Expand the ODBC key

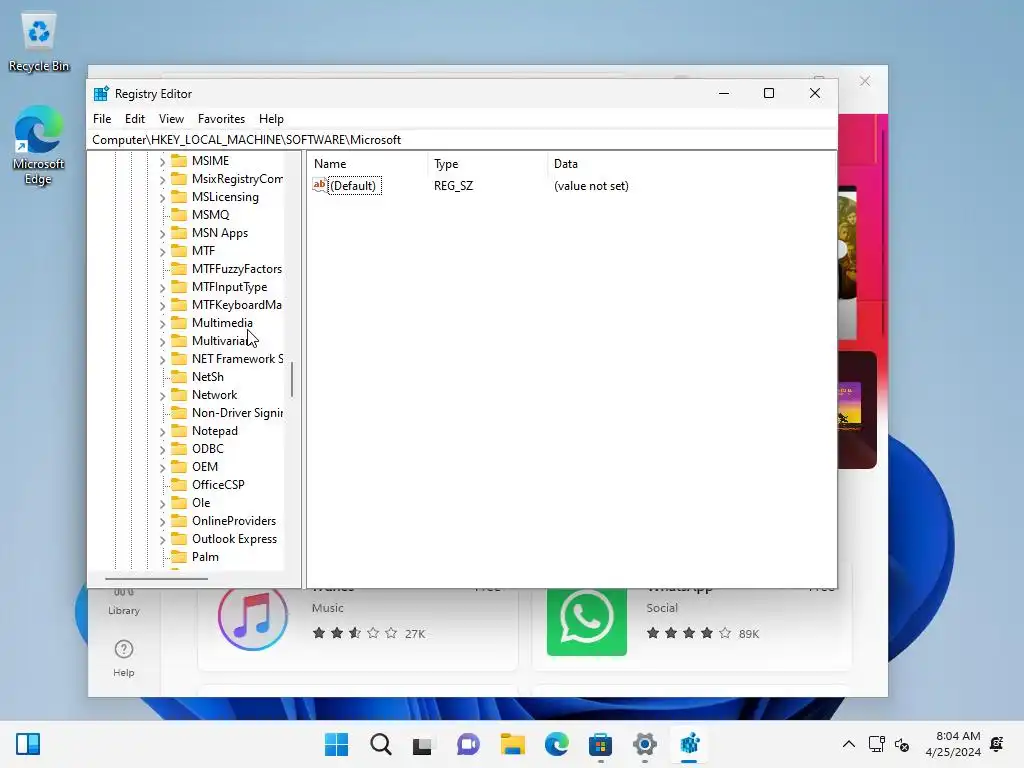(x=163, y=449)
